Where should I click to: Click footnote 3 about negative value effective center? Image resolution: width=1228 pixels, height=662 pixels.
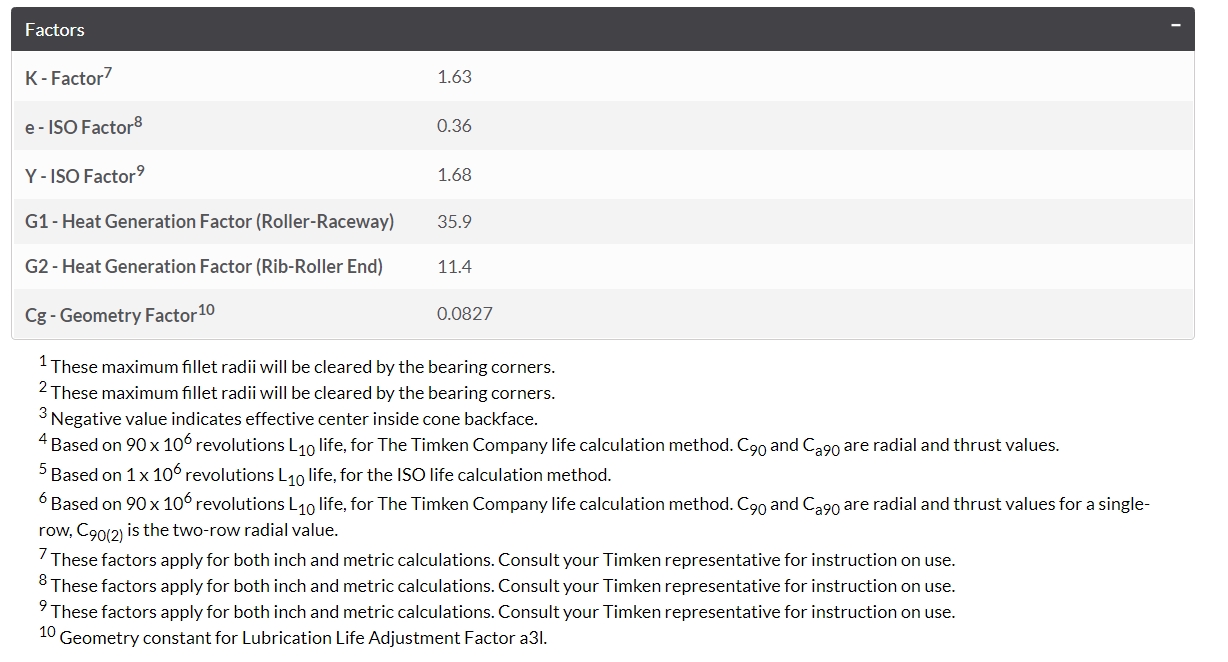[x=293, y=419]
